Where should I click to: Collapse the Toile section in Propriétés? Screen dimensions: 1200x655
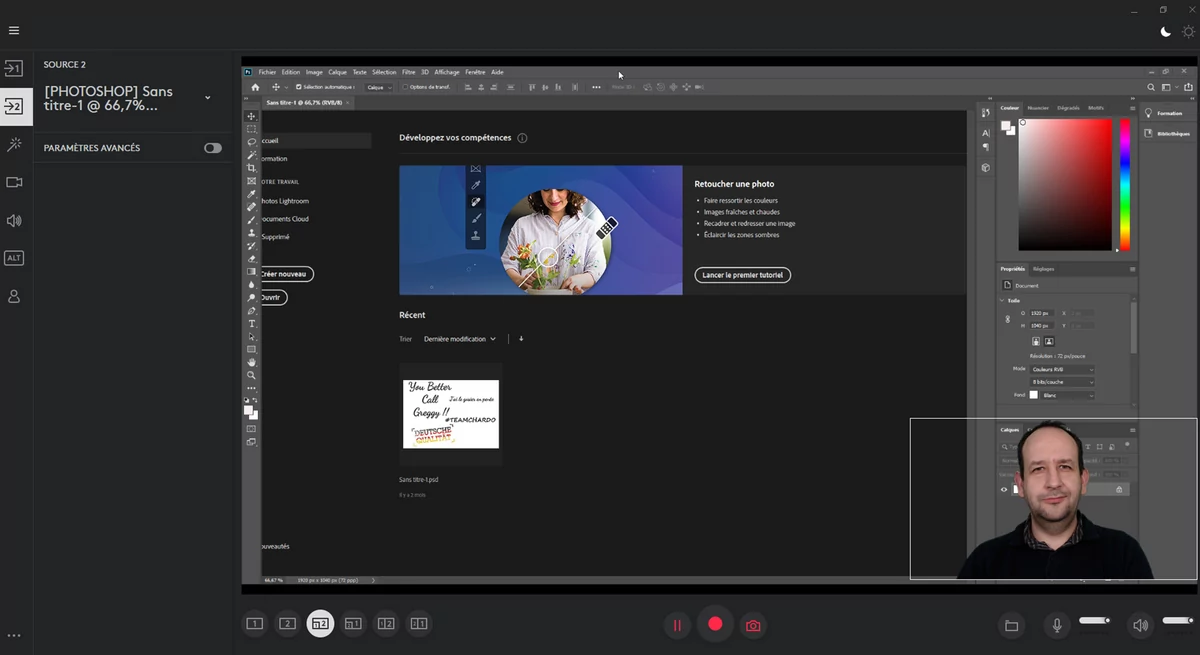(x=1003, y=300)
